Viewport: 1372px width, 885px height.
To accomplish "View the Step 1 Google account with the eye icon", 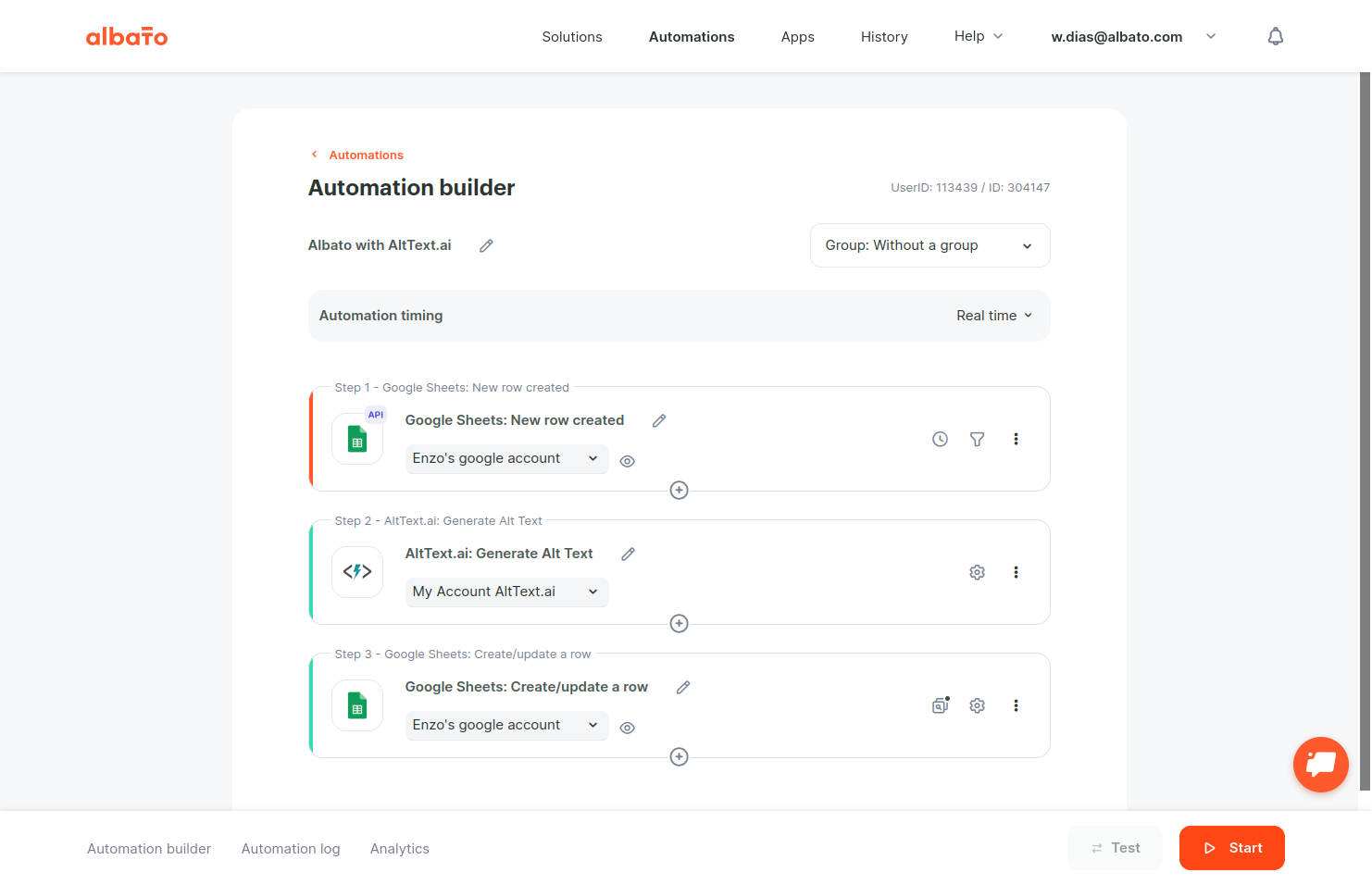I will [x=627, y=461].
